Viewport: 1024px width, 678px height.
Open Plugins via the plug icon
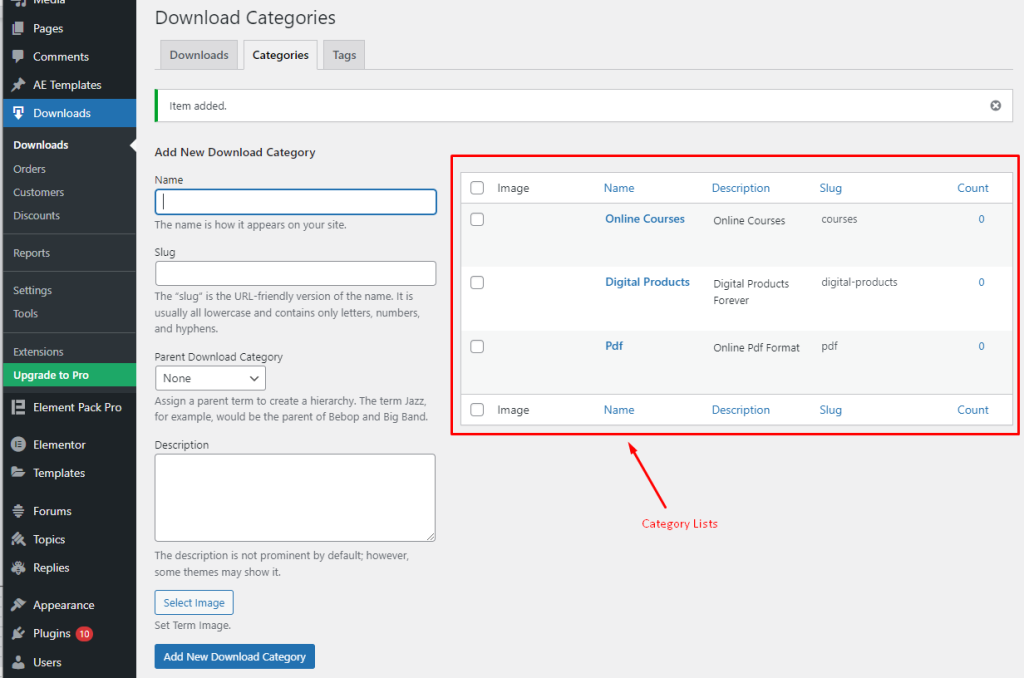tap(18, 633)
